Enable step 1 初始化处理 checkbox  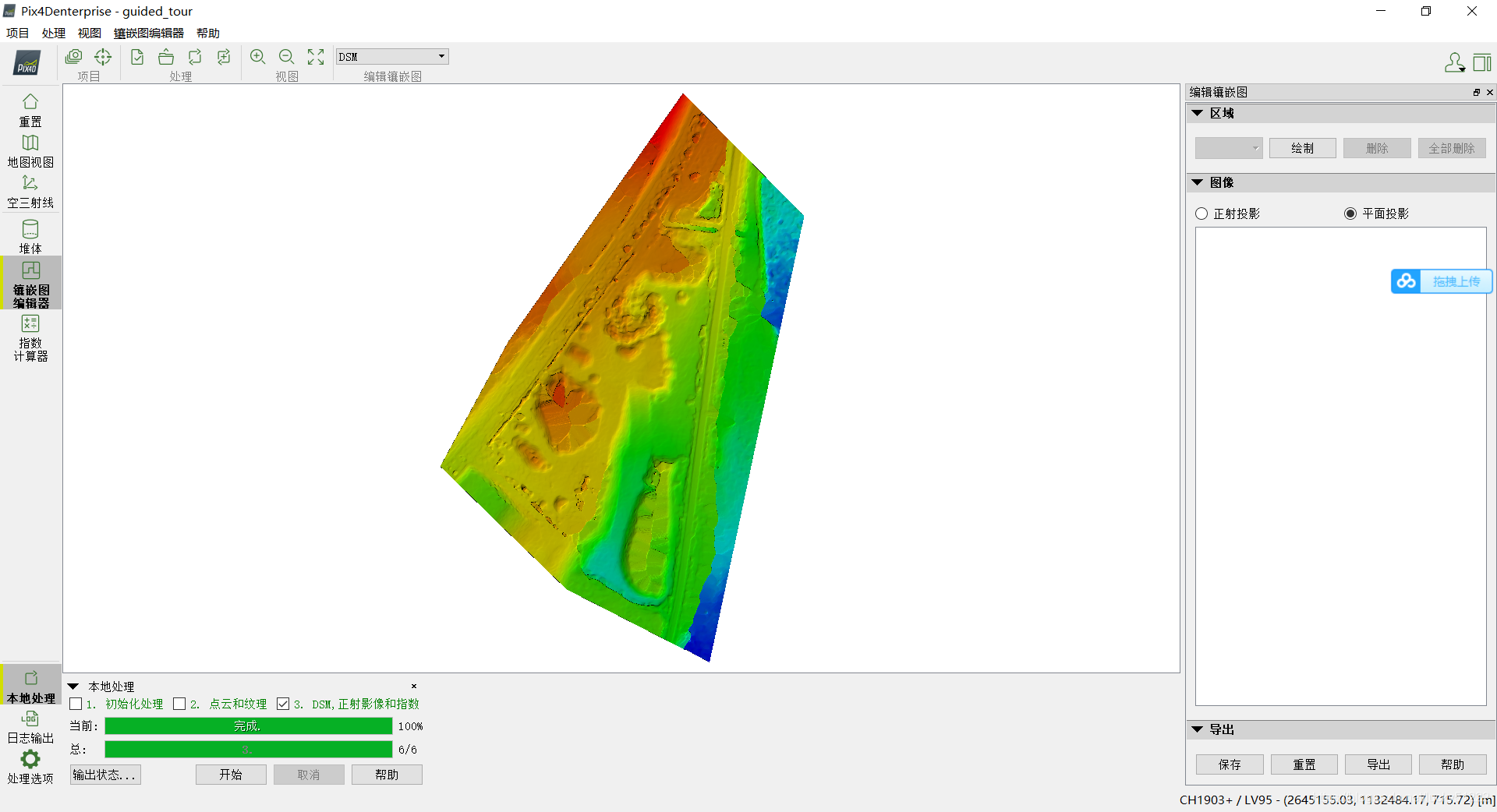click(76, 704)
